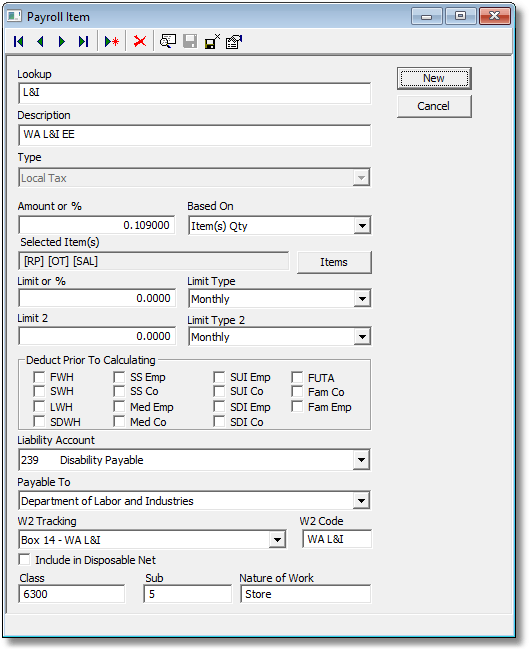Delete record red X icon

pyautogui.click(x=140, y=42)
